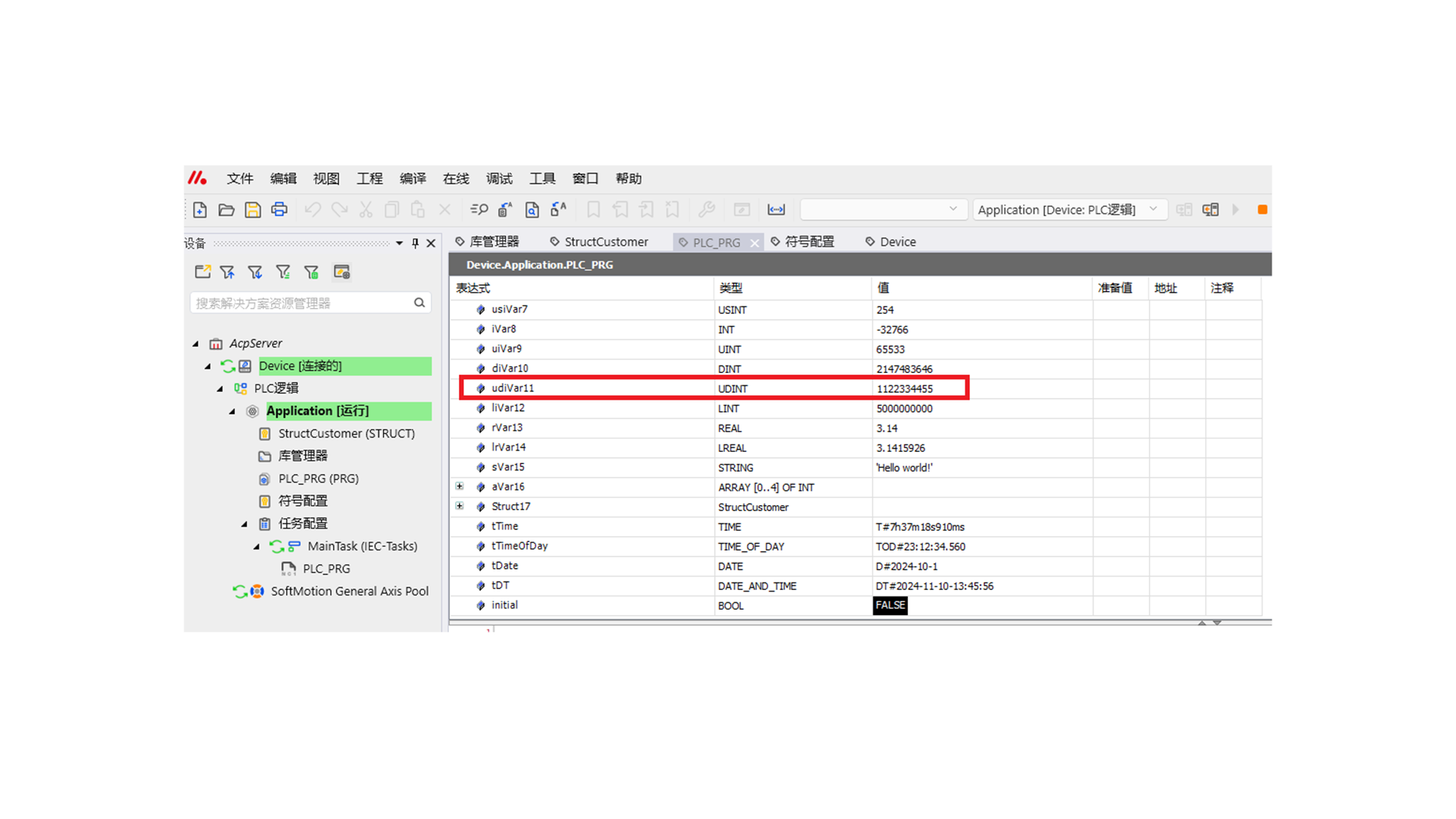Open the device panel options dropdown arrow
This screenshot has width=1456, height=819.
point(399,243)
